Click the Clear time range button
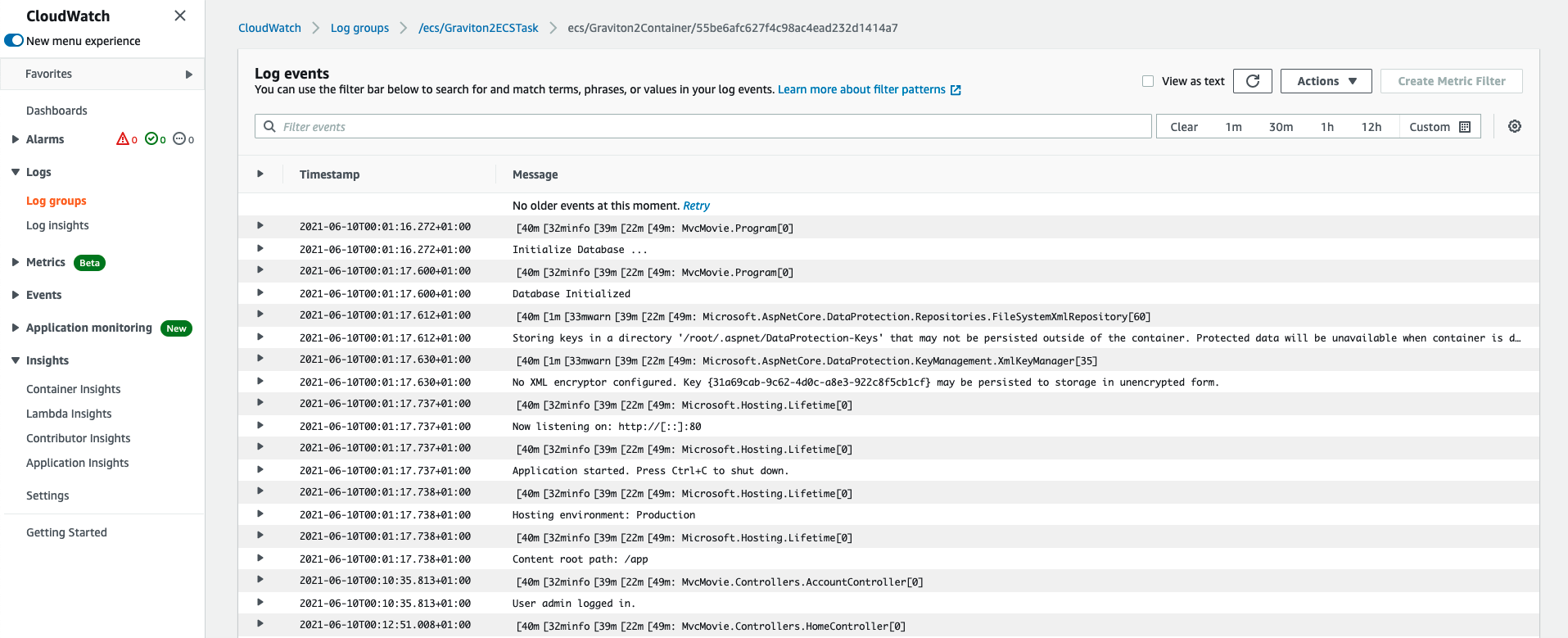Viewport: 1568px width, 638px height. tap(1184, 127)
